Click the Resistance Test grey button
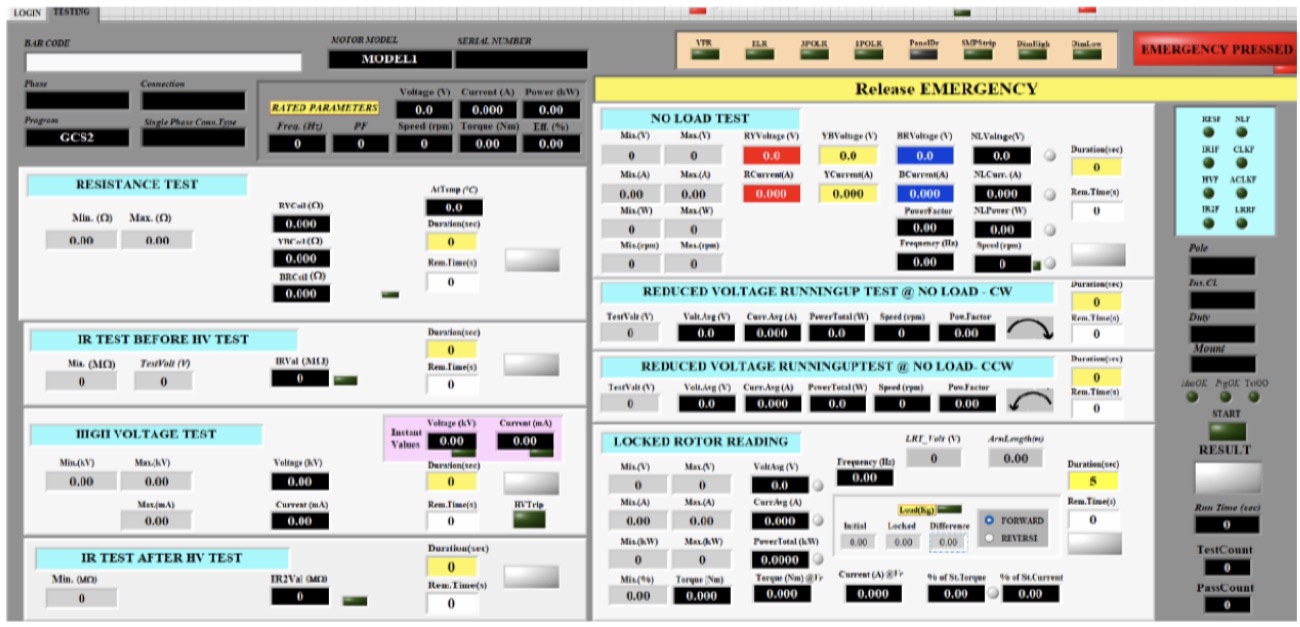1300x627 pixels. point(532,259)
